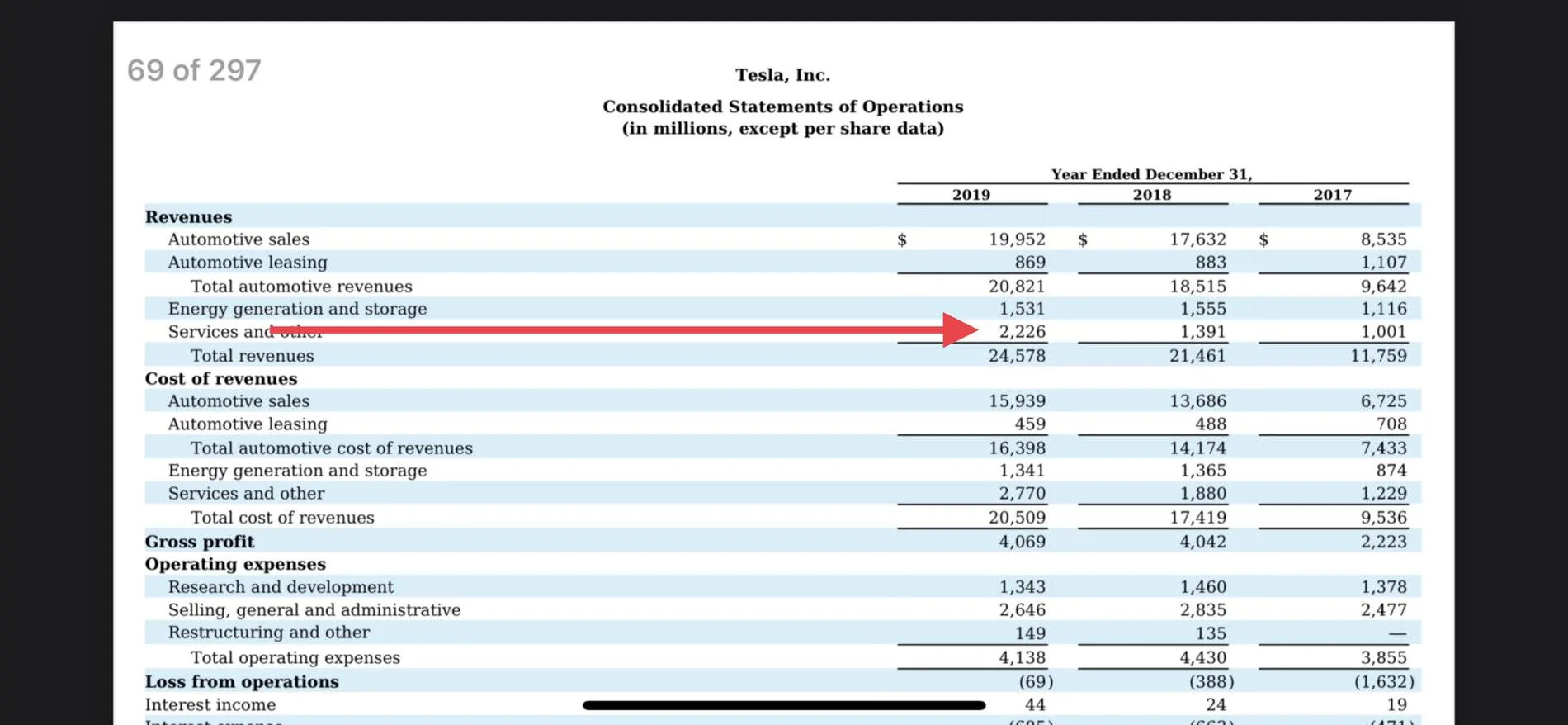Select the 21,461 total revenues value
1568x725 pixels.
1197,355
